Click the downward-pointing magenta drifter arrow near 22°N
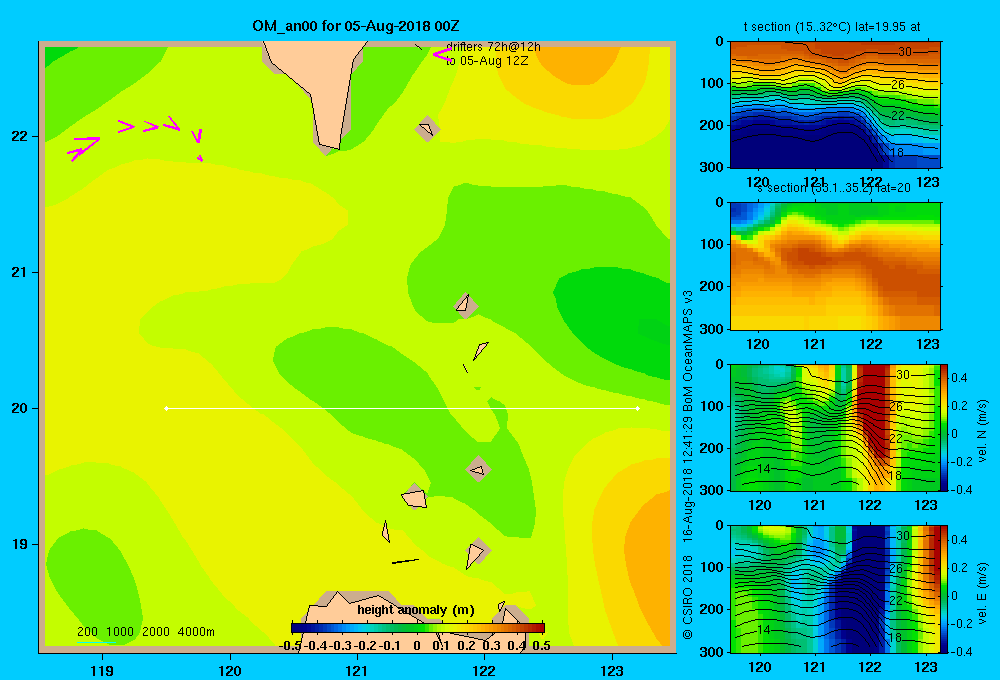The width and height of the screenshot is (1000, 680). pos(197,136)
